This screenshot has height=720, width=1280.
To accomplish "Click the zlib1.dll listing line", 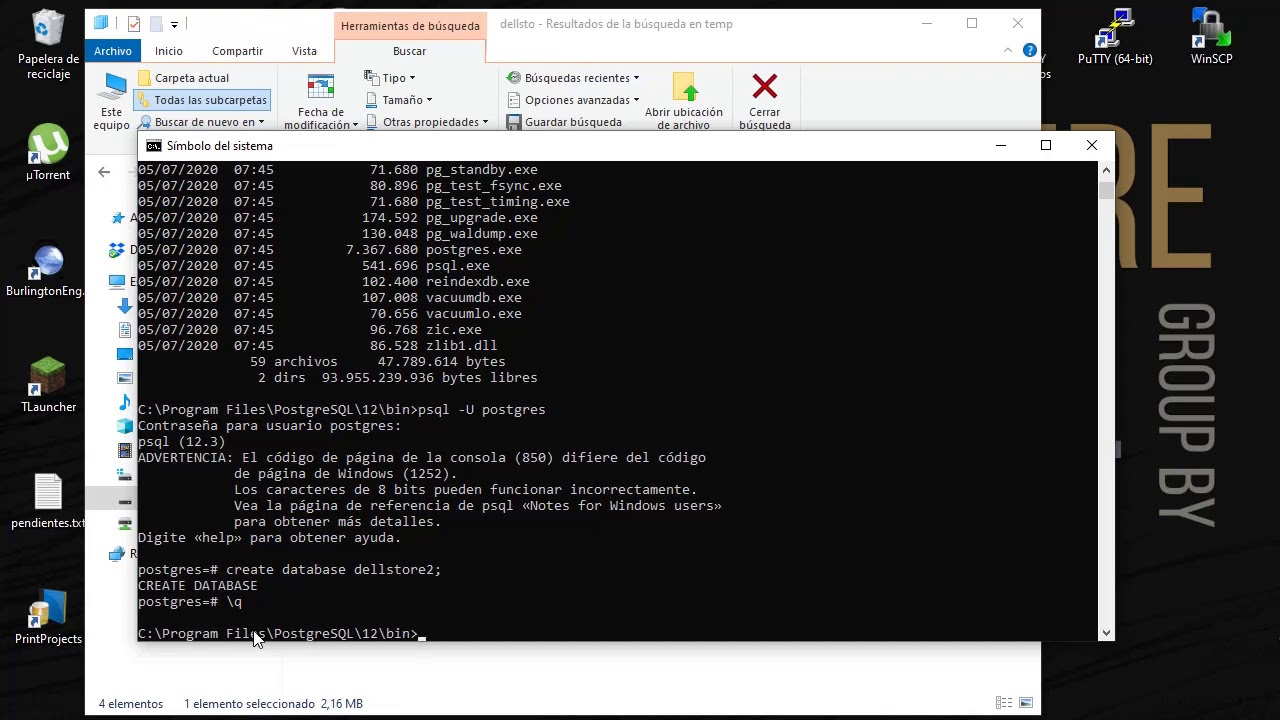I will [x=318, y=346].
